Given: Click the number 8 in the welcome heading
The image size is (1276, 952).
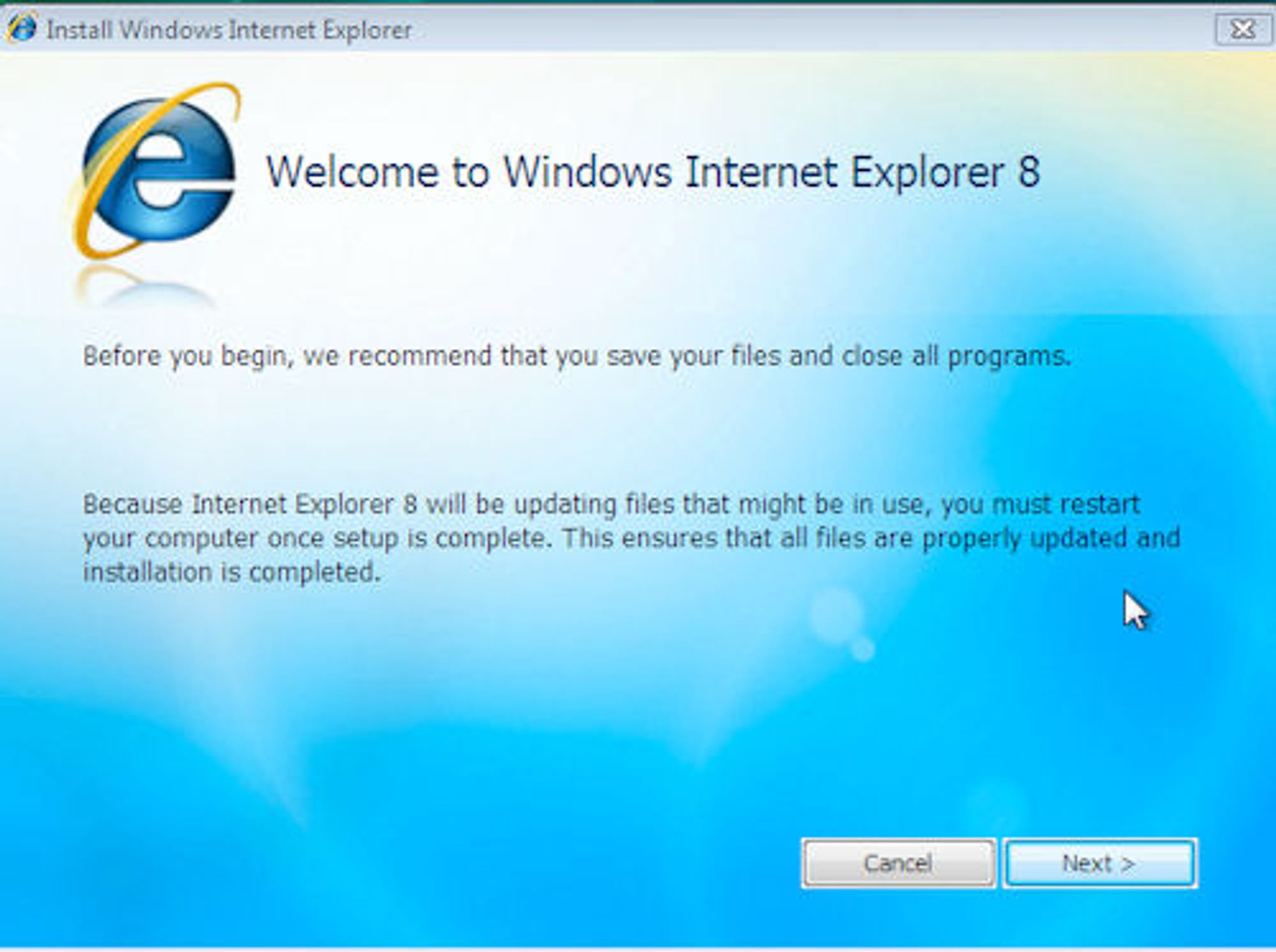Looking at the screenshot, I should pos(1028,172).
